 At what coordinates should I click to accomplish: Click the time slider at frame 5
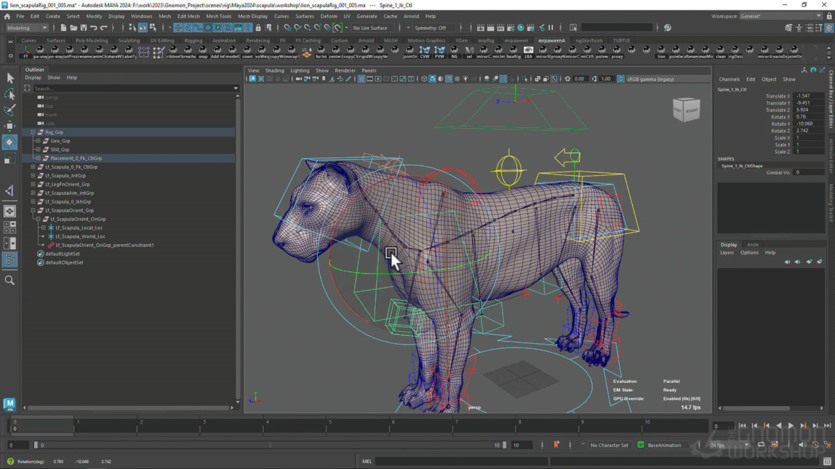point(330,425)
